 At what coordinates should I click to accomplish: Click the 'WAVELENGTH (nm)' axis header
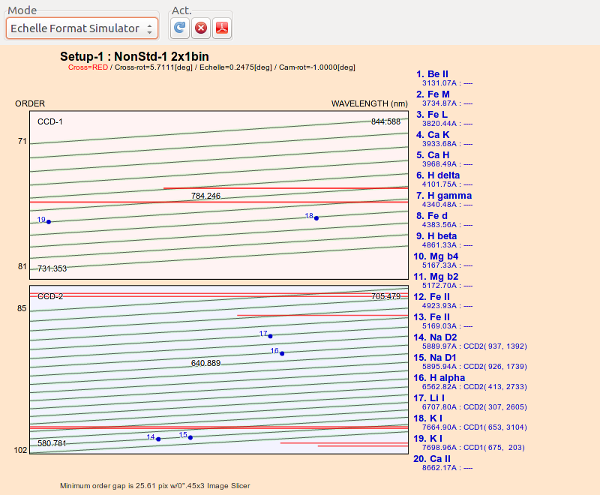(x=370, y=104)
